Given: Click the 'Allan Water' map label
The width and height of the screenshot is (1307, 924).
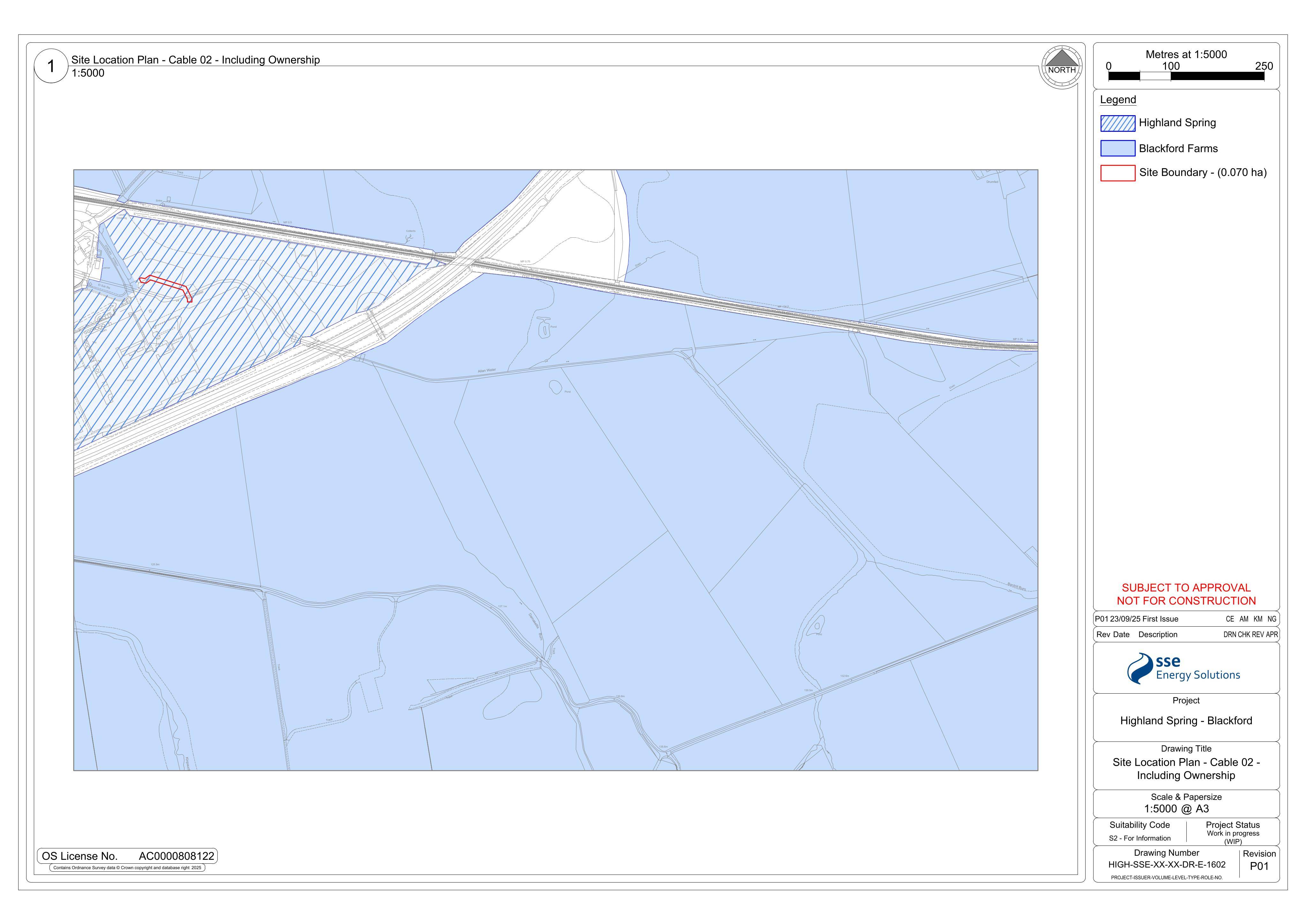Looking at the screenshot, I should coord(487,371).
